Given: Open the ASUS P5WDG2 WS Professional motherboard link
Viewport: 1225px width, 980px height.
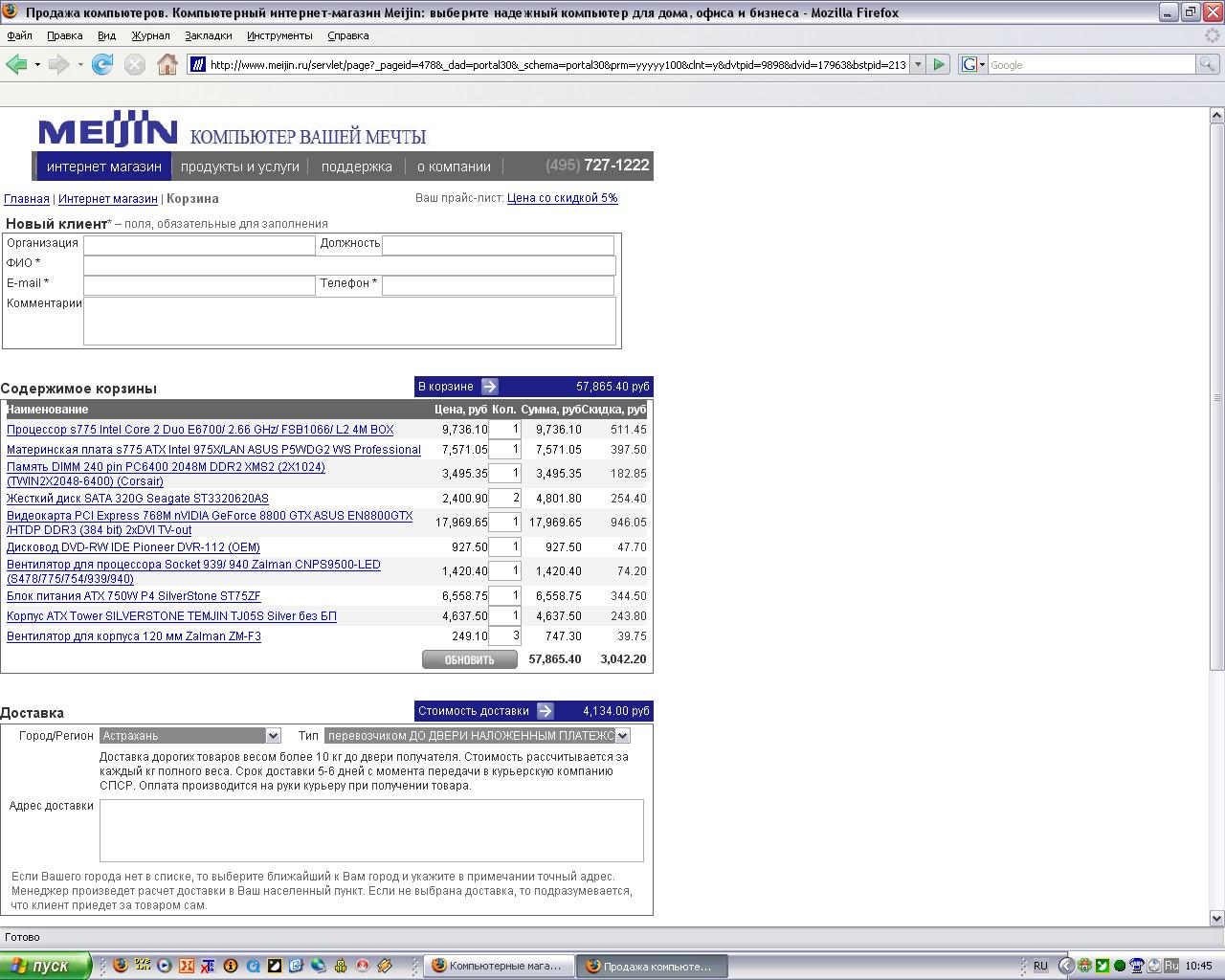Looking at the screenshot, I should [213, 450].
